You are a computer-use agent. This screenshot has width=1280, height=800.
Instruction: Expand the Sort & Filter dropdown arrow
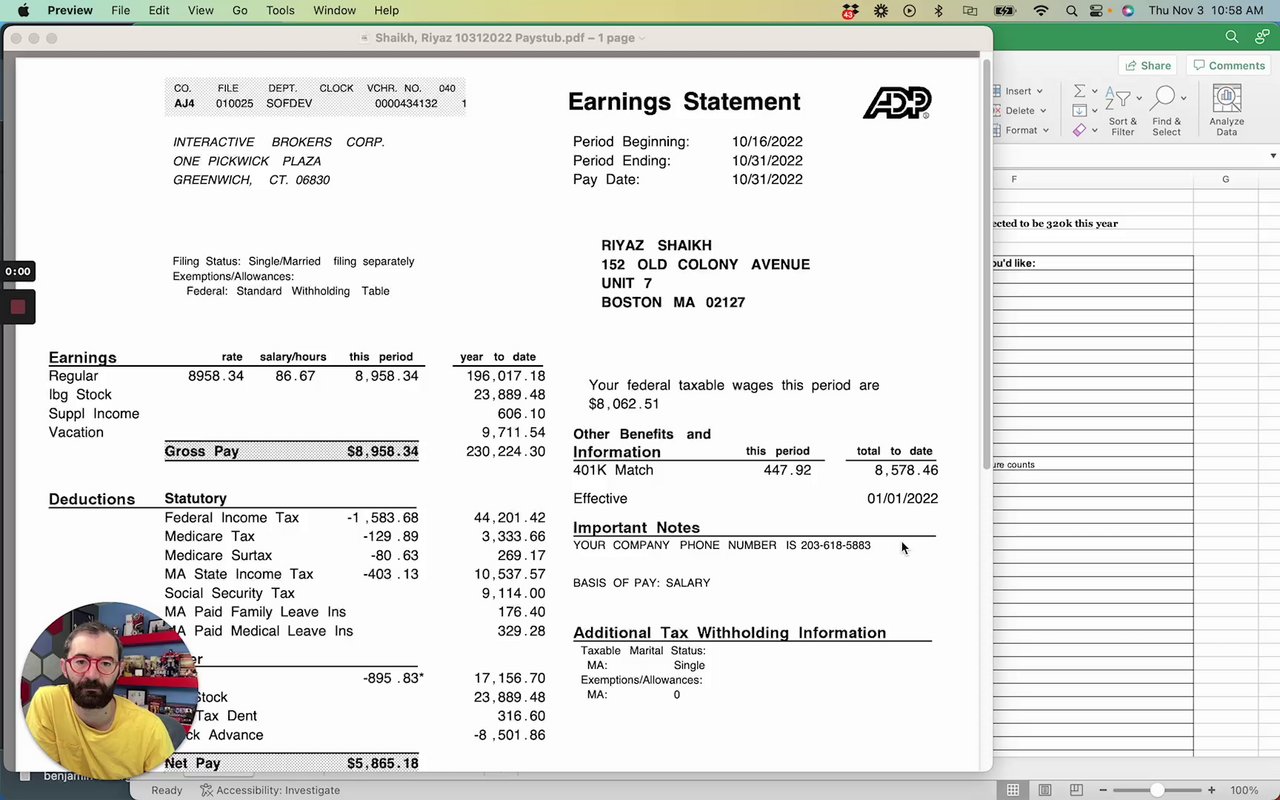point(1138,98)
